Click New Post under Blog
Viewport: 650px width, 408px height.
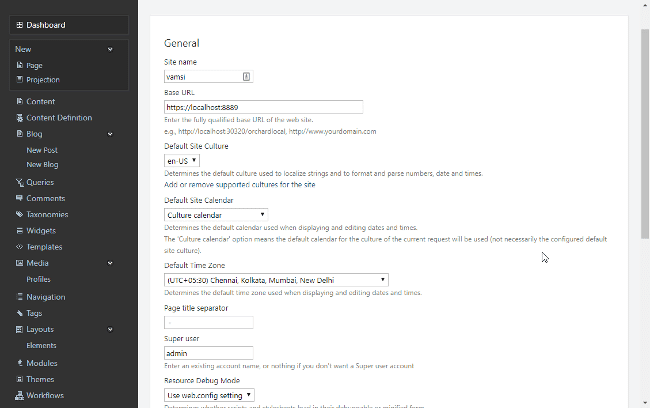(x=42, y=150)
